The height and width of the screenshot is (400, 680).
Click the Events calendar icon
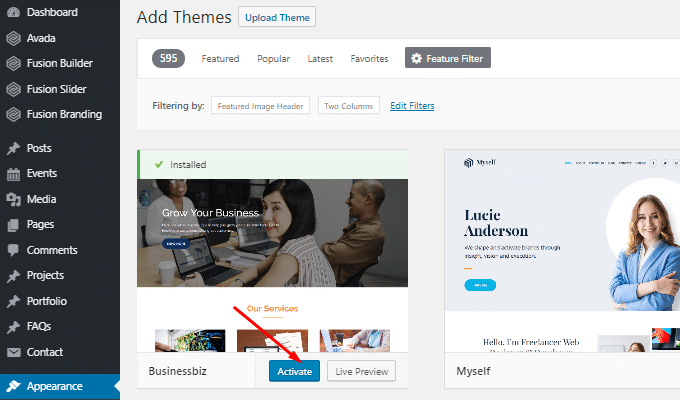(x=13, y=174)
